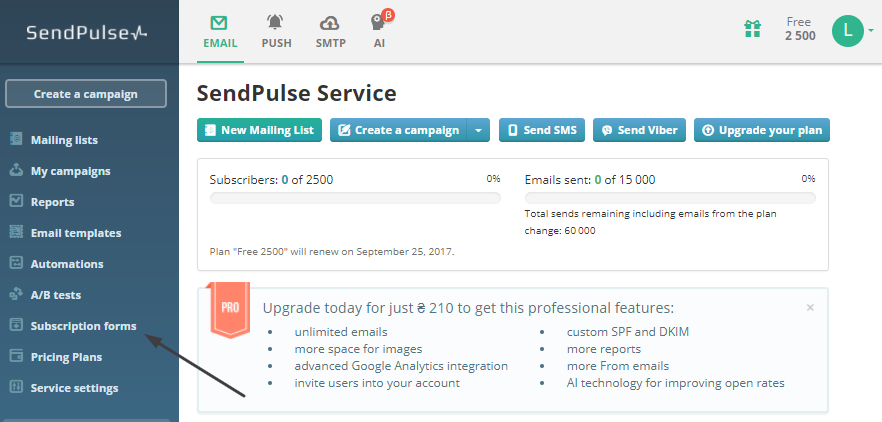The width and height of the screenshot is (882, 422).
Task: Click the Email templates sidebar icon
Action: point(16,233)
